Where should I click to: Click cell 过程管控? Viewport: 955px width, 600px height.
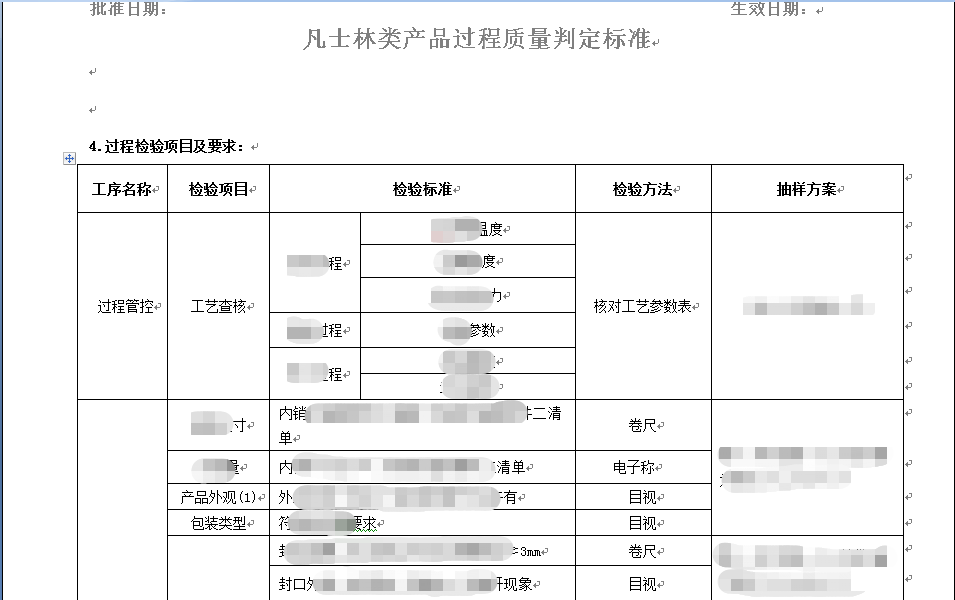pos(125,306)
